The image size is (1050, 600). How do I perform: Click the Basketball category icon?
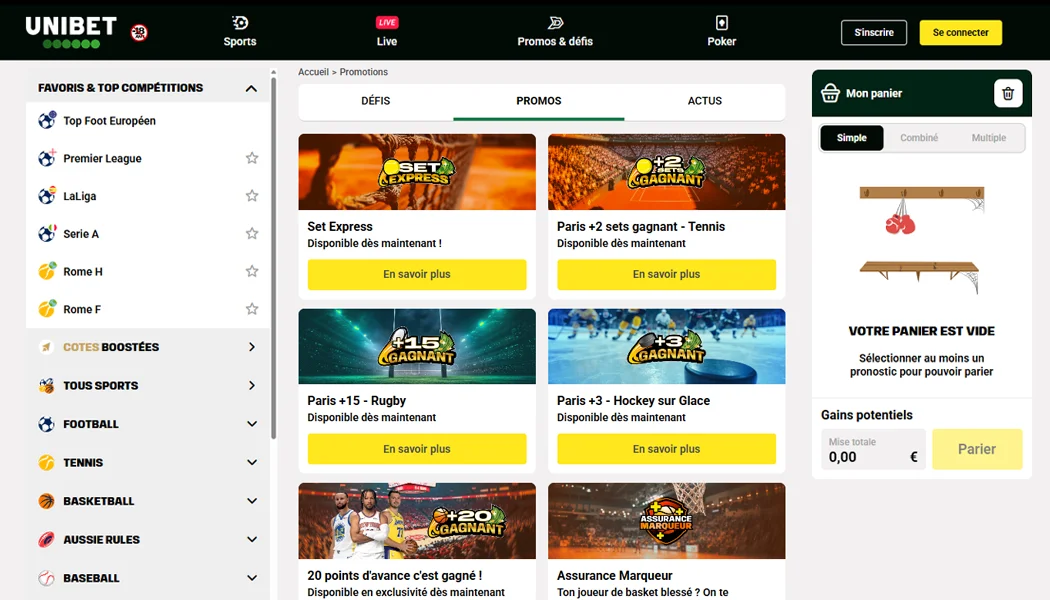46,501
